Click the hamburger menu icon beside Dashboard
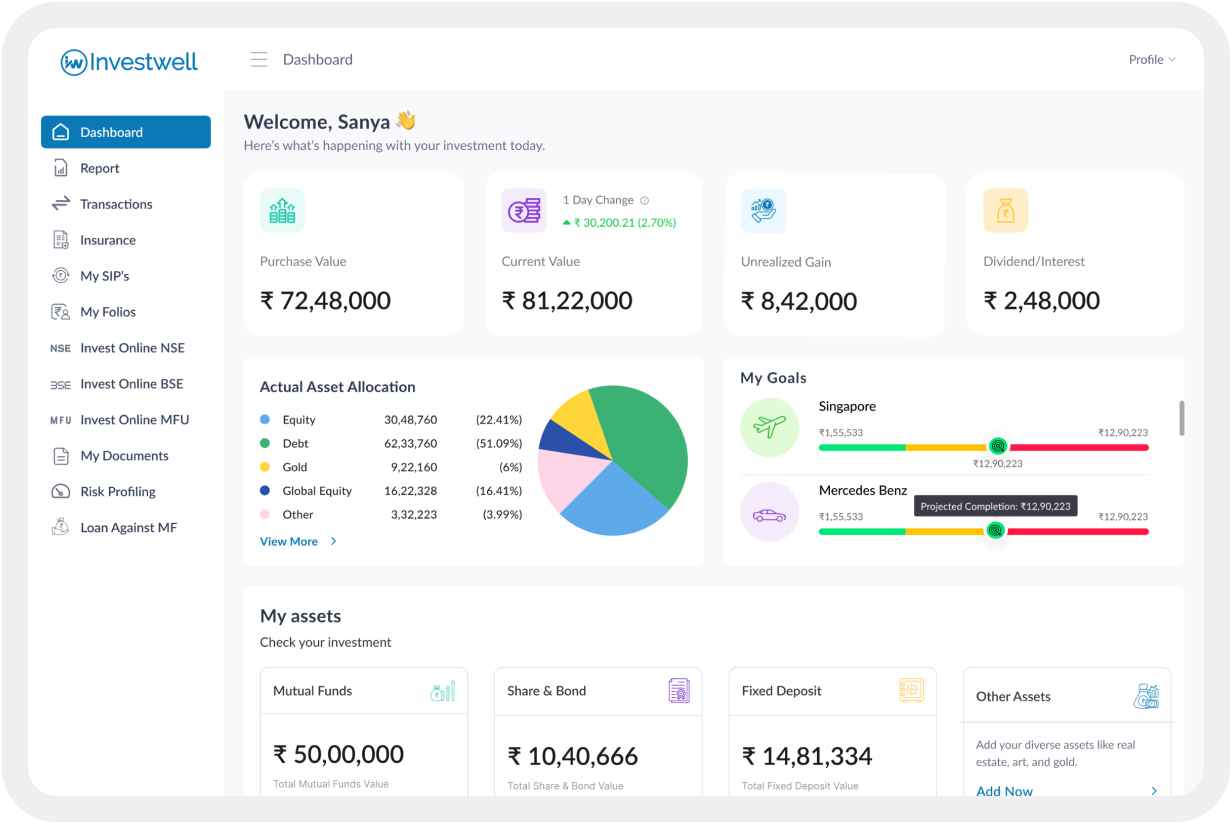 point(259,60)
